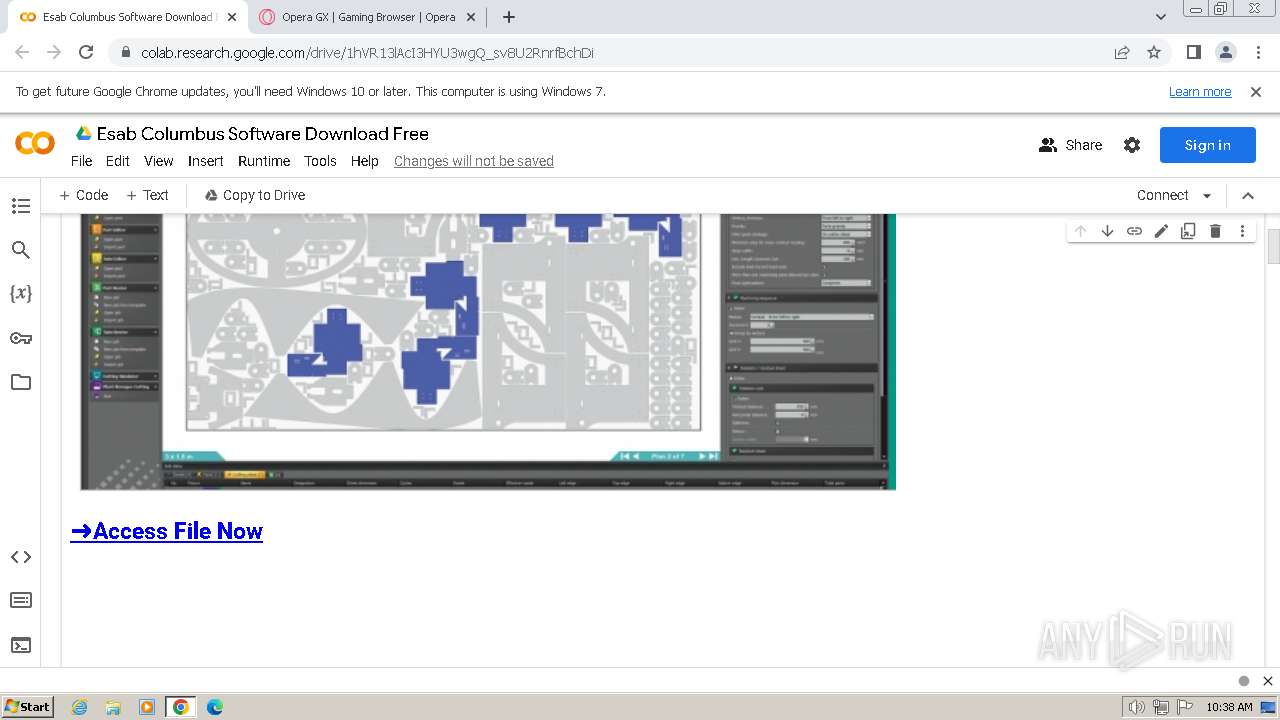Bookmark this tab with star icon
The height and width of the screenshot is (720, 1280).
coord(1154,52)
